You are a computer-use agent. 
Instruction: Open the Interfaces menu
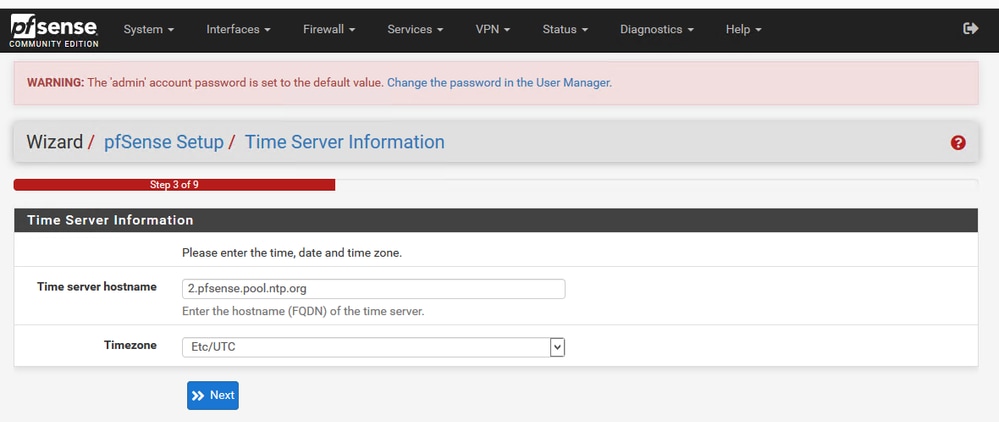coord(238,29)
